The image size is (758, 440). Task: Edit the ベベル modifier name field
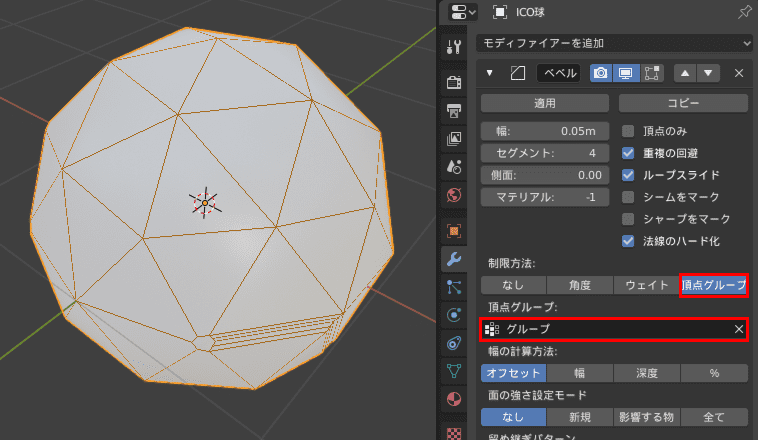click(559, 73)
